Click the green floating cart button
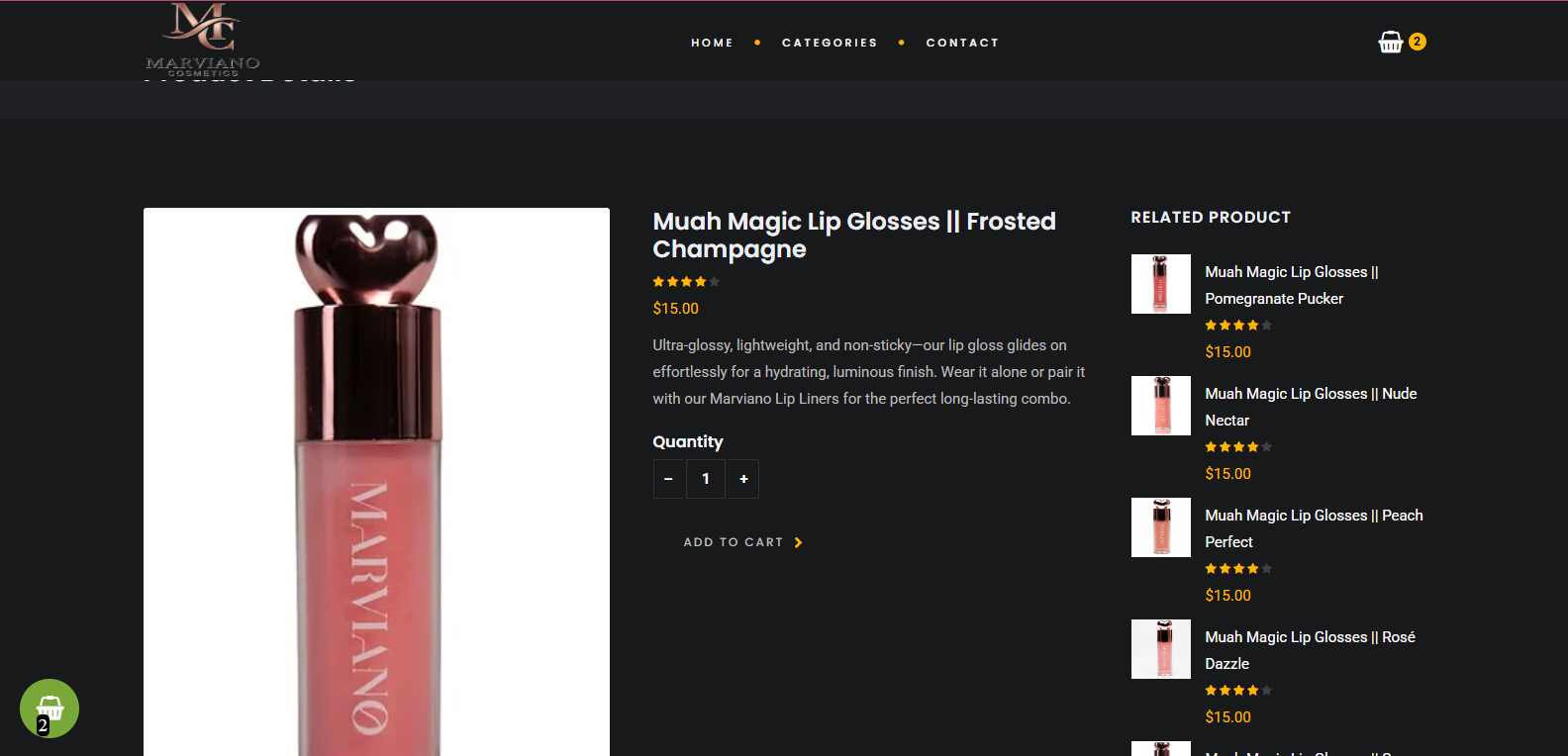 [x=49, y=709]
